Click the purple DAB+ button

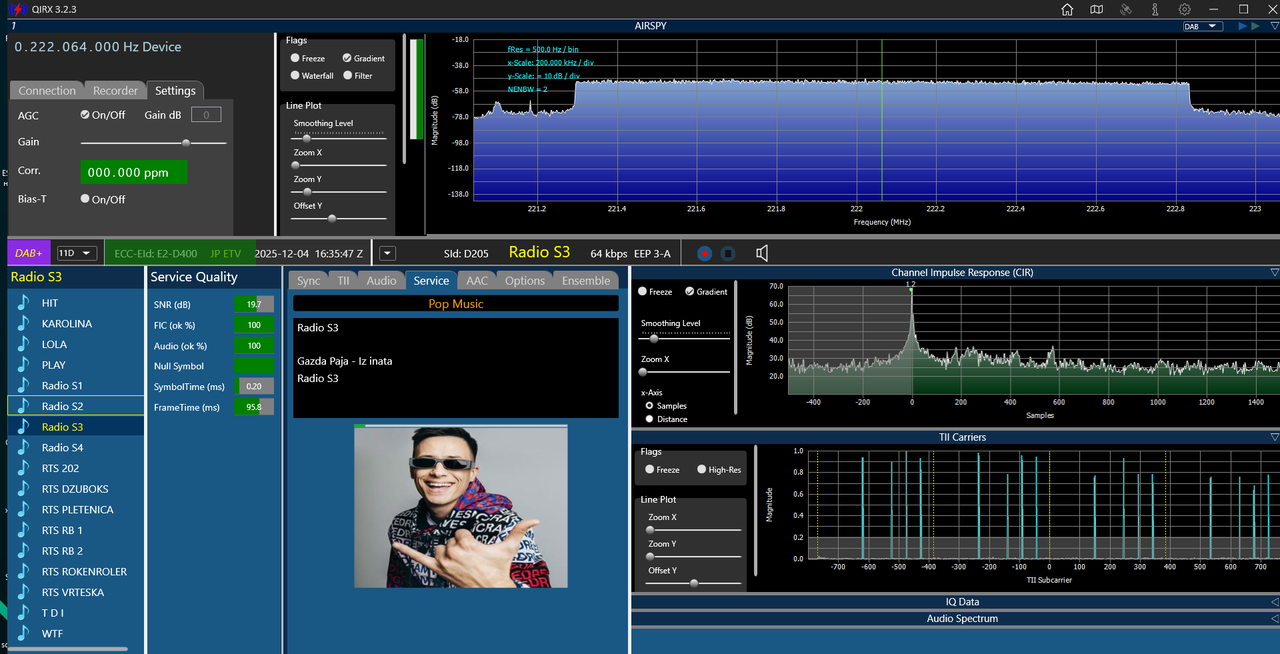point(28,254)
